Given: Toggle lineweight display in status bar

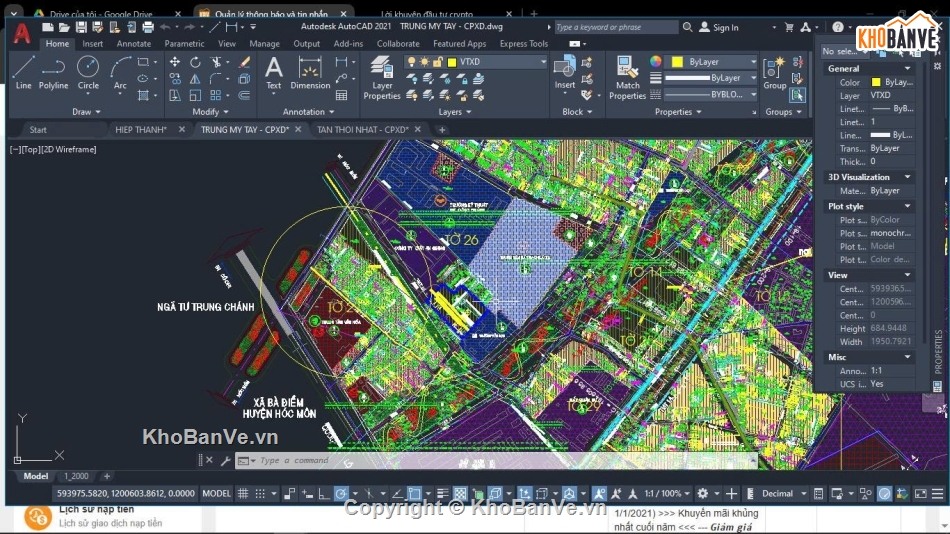Looking at the screenshot, I should (443, 493).
